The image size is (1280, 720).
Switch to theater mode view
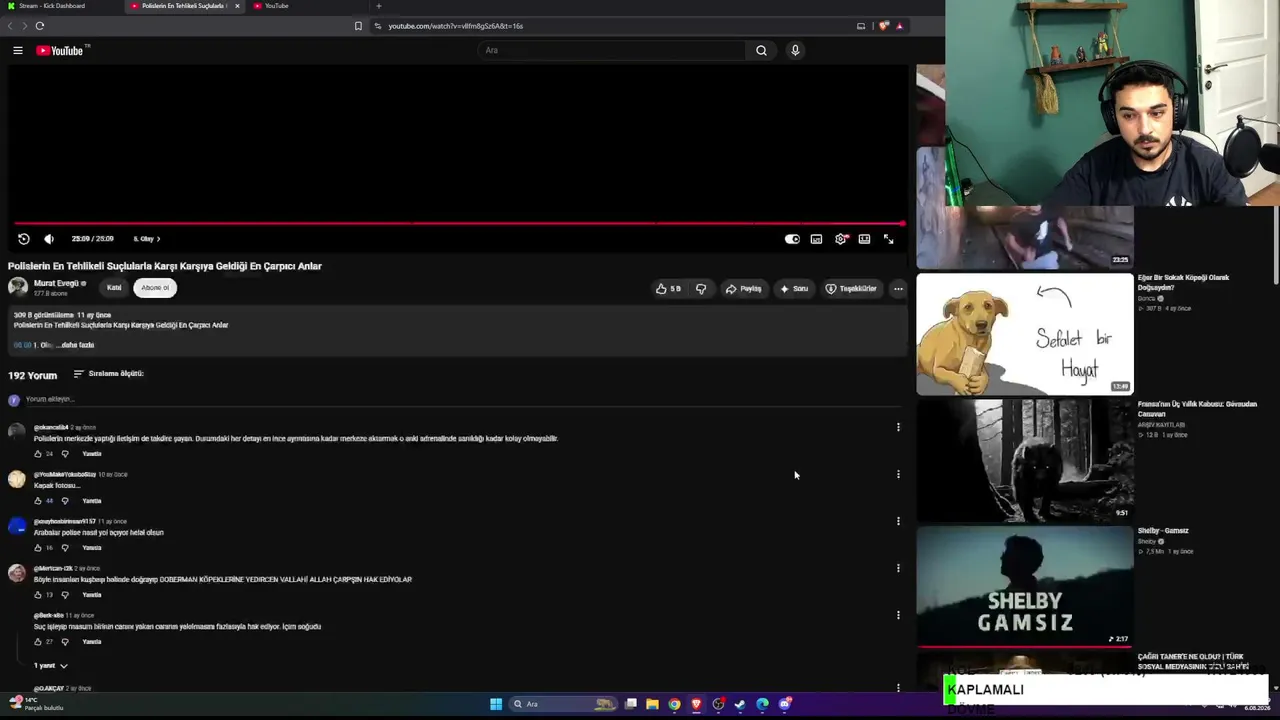pyautogui.click(x=864, y=239)
